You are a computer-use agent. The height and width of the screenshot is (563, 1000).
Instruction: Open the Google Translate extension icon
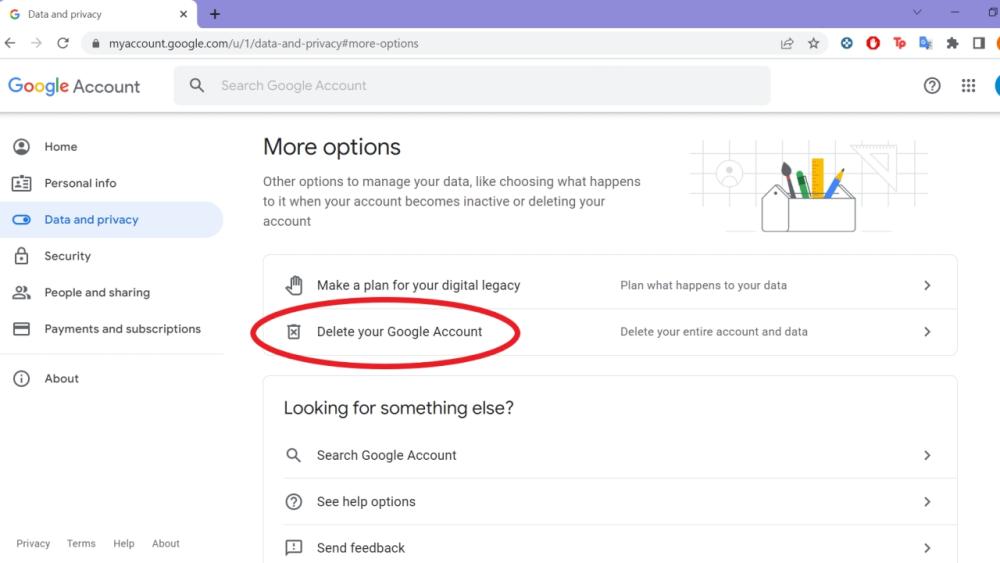pos(925,43)
